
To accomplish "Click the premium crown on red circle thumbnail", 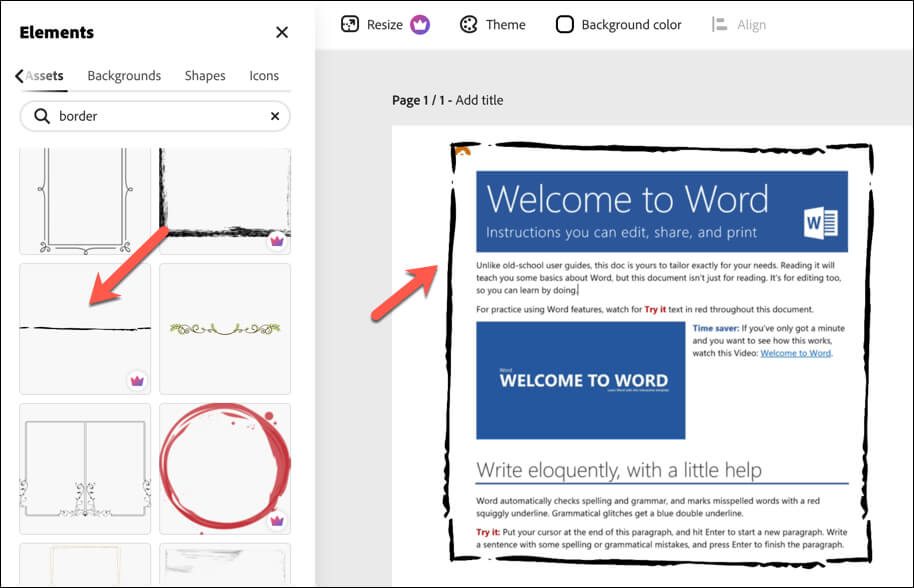I will [276, 520].
